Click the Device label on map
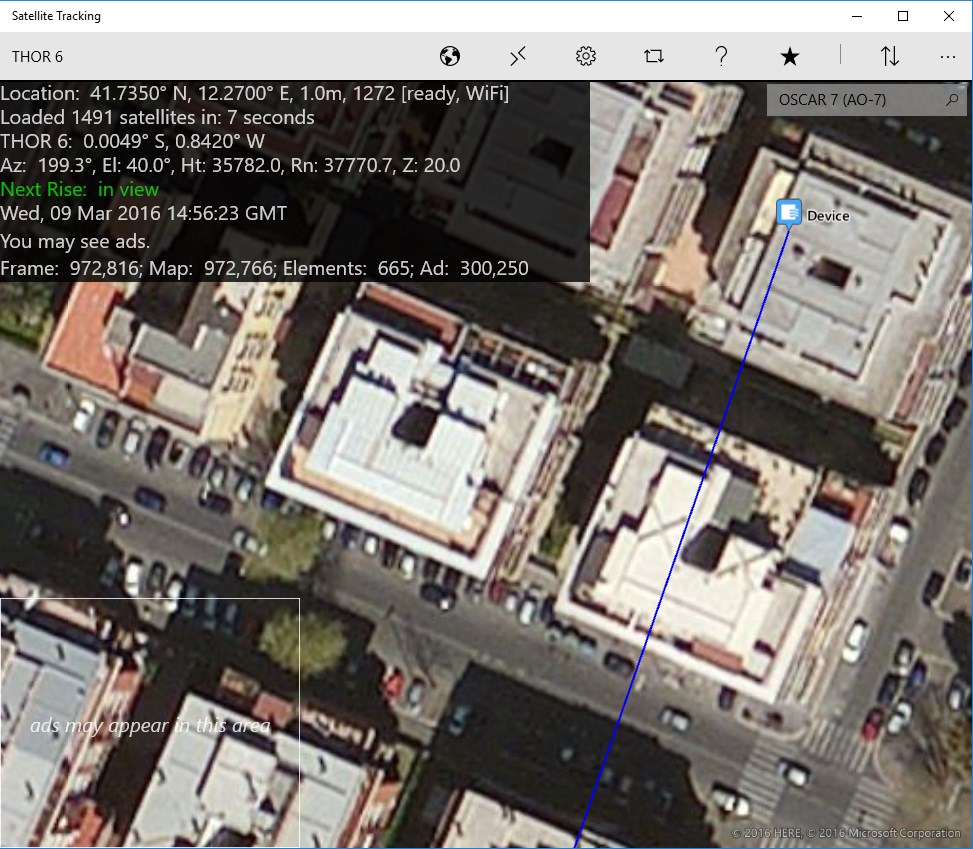This screenshot has width=973, height=849. pyautogui.click(x=828, y=216)
